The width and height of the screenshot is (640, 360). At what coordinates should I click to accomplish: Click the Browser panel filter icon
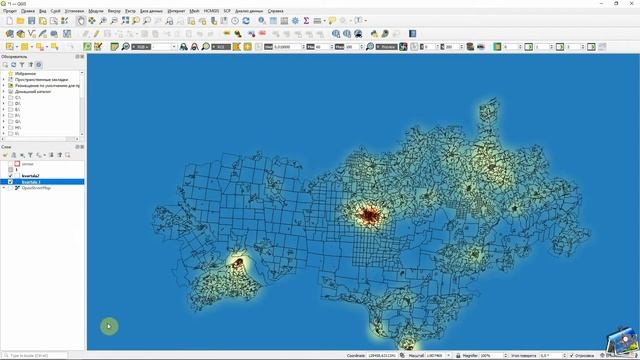[x=22, y=65]
